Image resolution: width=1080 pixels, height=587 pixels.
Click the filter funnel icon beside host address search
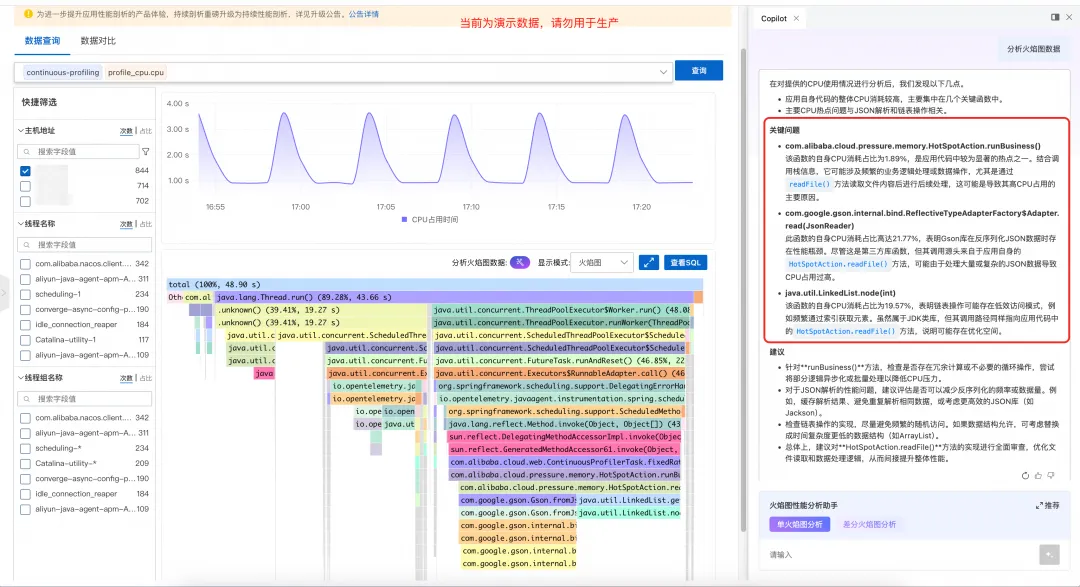[x=145, y=152]
